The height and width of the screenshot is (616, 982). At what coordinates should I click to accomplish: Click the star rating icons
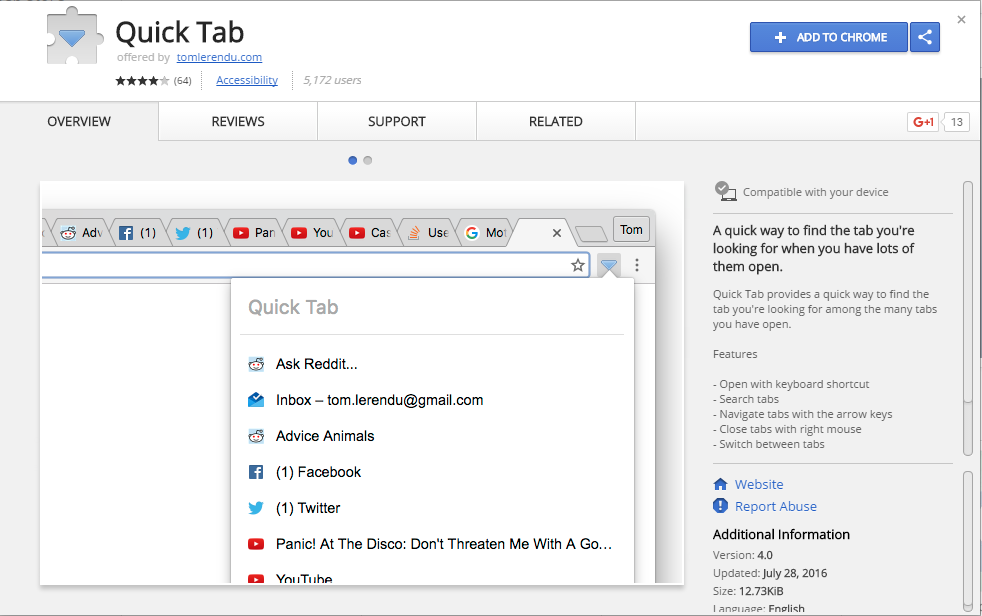pos(142,80)
